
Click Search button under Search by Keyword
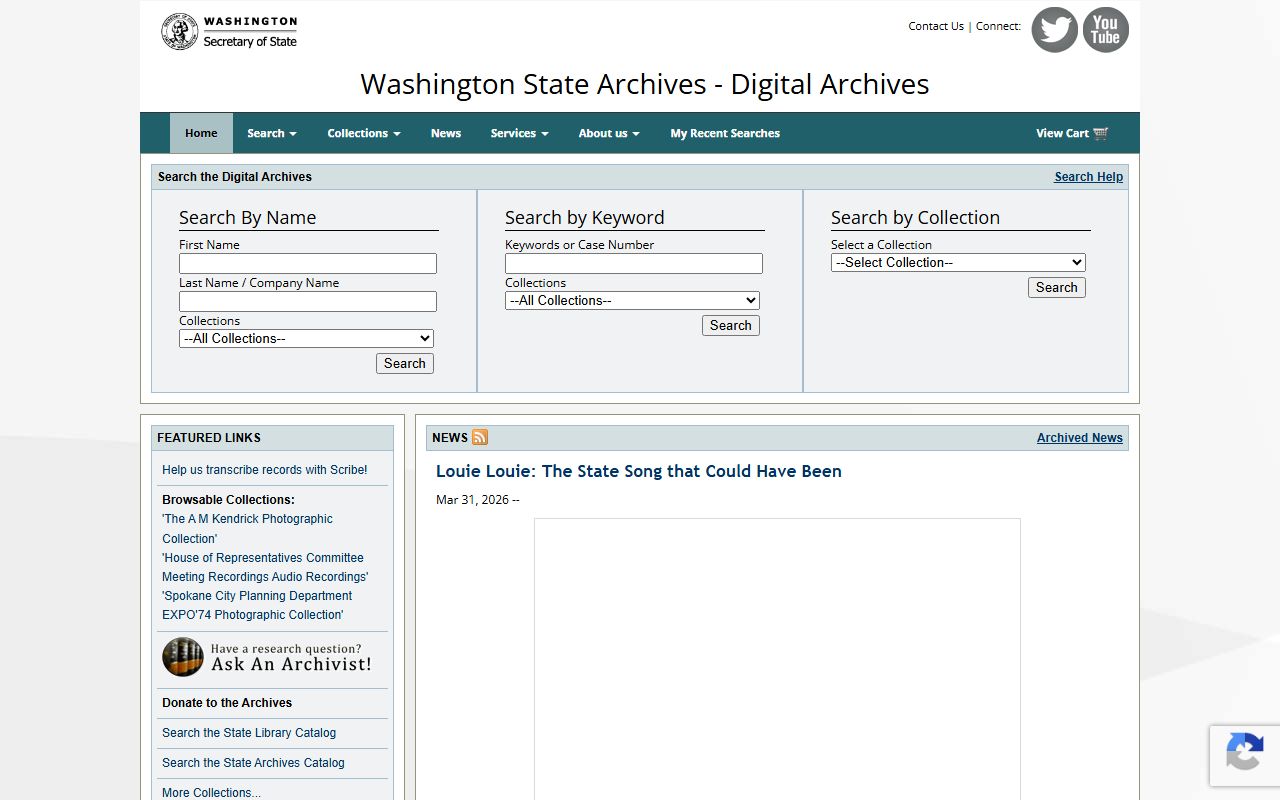731,325
